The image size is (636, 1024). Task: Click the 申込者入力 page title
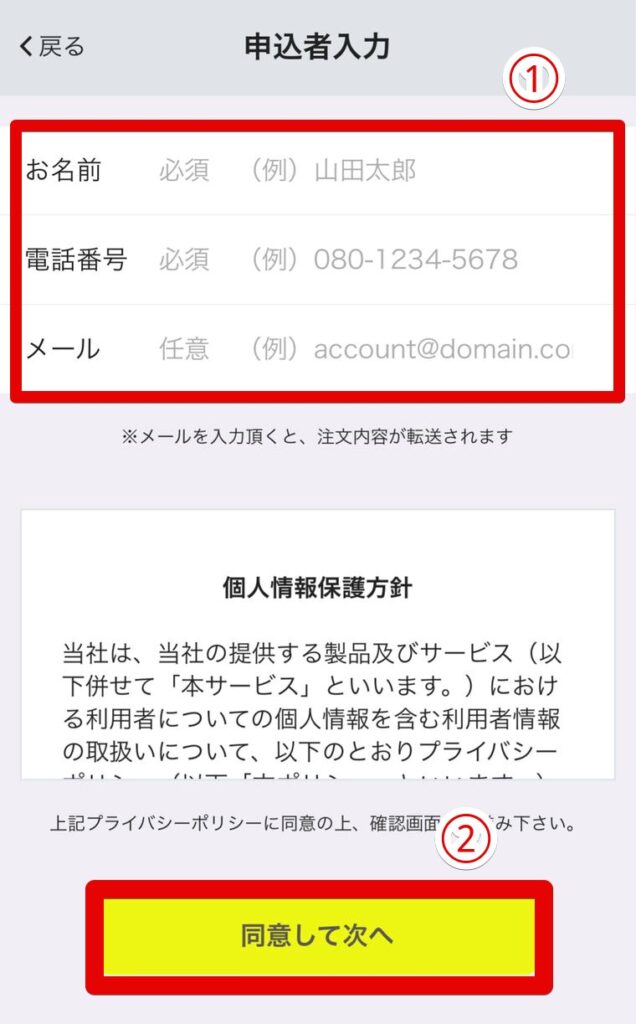[317, 47]
